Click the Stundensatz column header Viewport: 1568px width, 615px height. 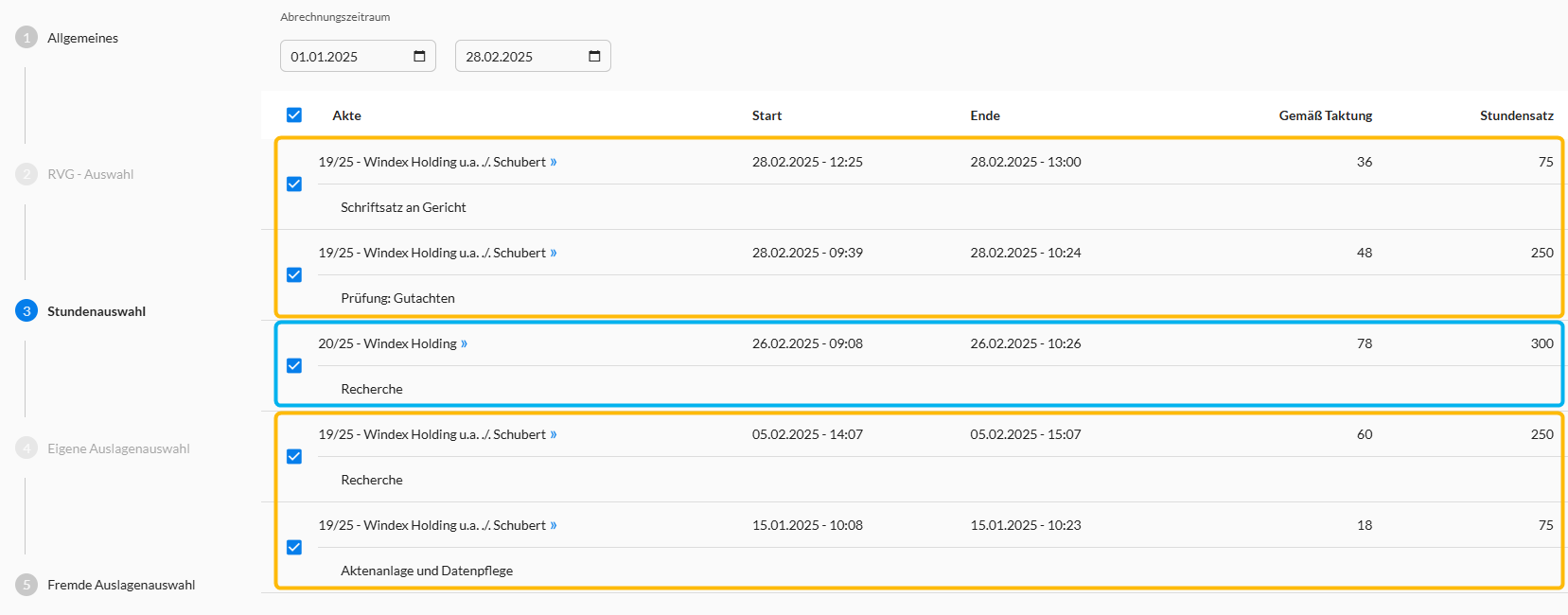pos(1516,115)
